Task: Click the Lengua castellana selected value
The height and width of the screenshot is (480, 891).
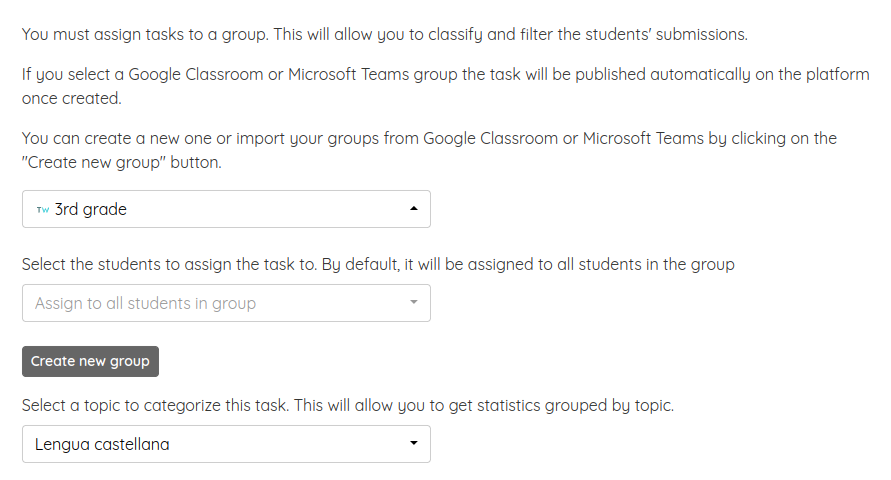Action: coord(102,444)
